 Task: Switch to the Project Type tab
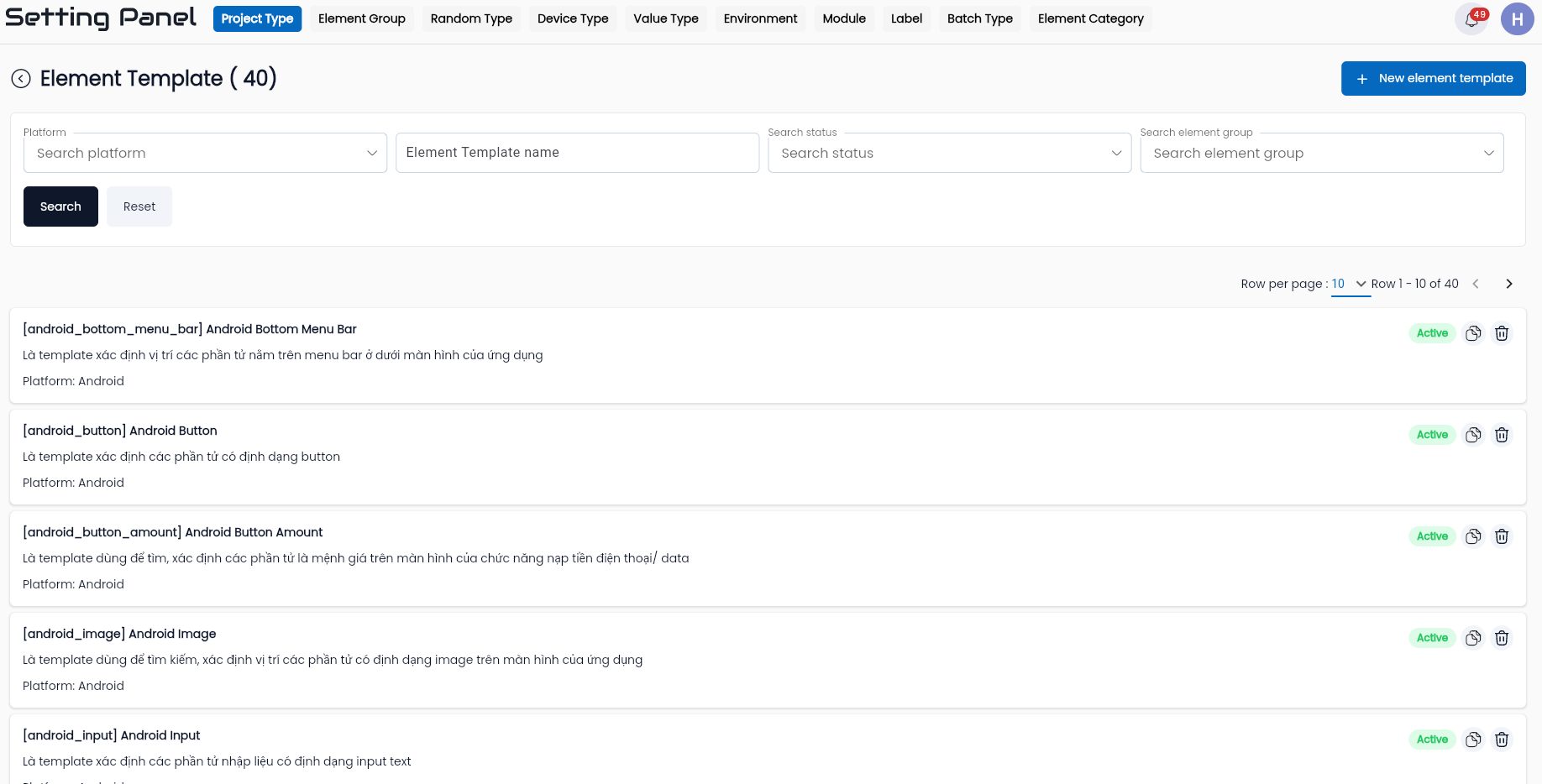pyautogui.click(x=257, y=18)
